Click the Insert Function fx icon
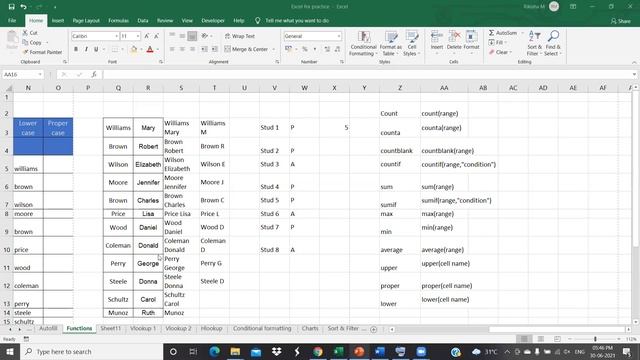640x360 pixels. tap(94, 74)
